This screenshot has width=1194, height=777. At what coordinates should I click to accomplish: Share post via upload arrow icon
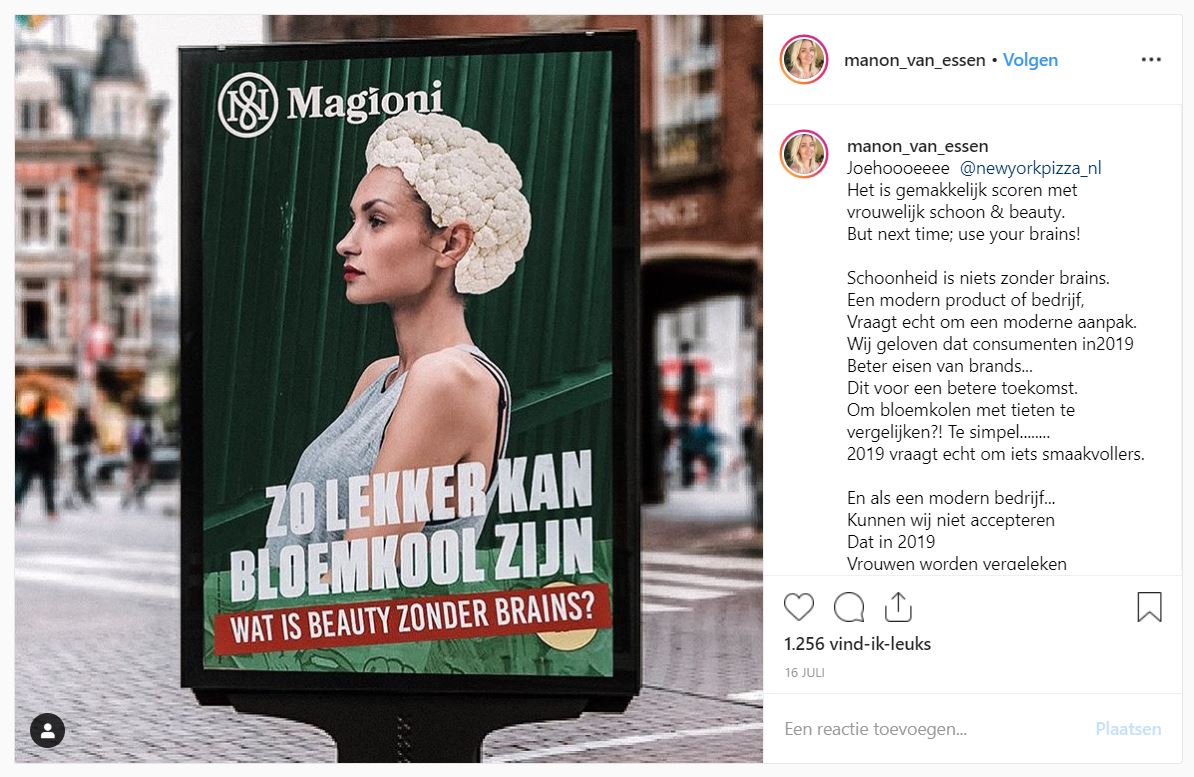(x=899, y=607)
